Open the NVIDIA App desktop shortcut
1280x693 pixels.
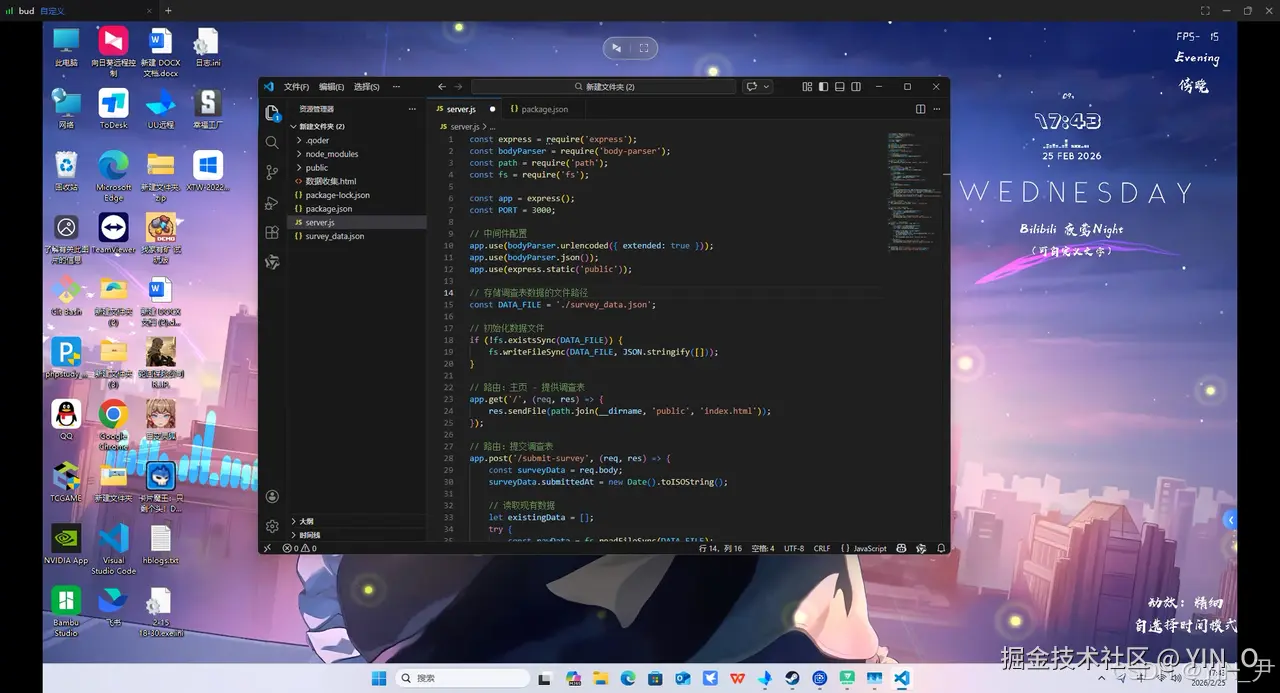(x=66, y=546)
